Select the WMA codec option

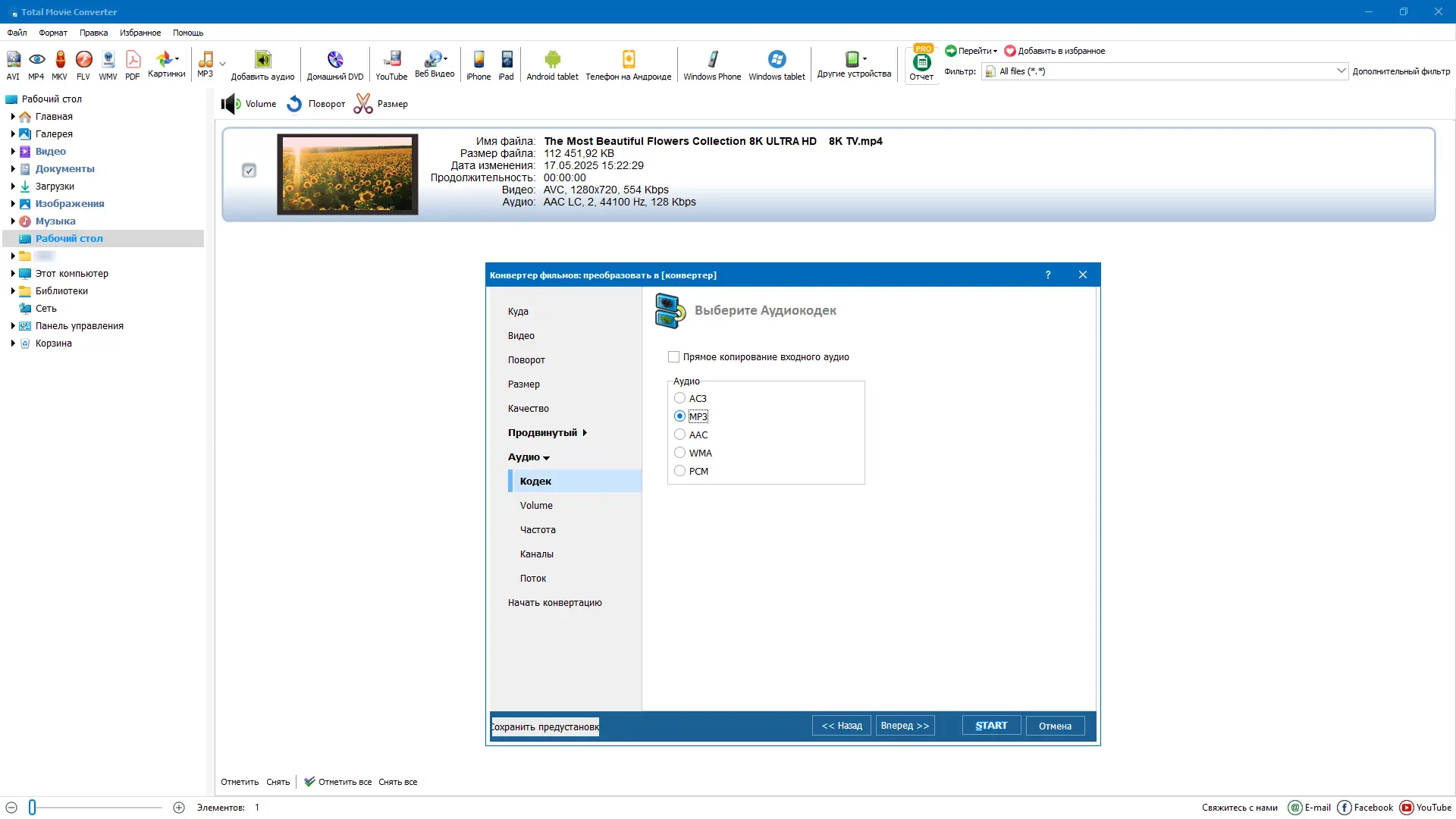coord(679,453)
